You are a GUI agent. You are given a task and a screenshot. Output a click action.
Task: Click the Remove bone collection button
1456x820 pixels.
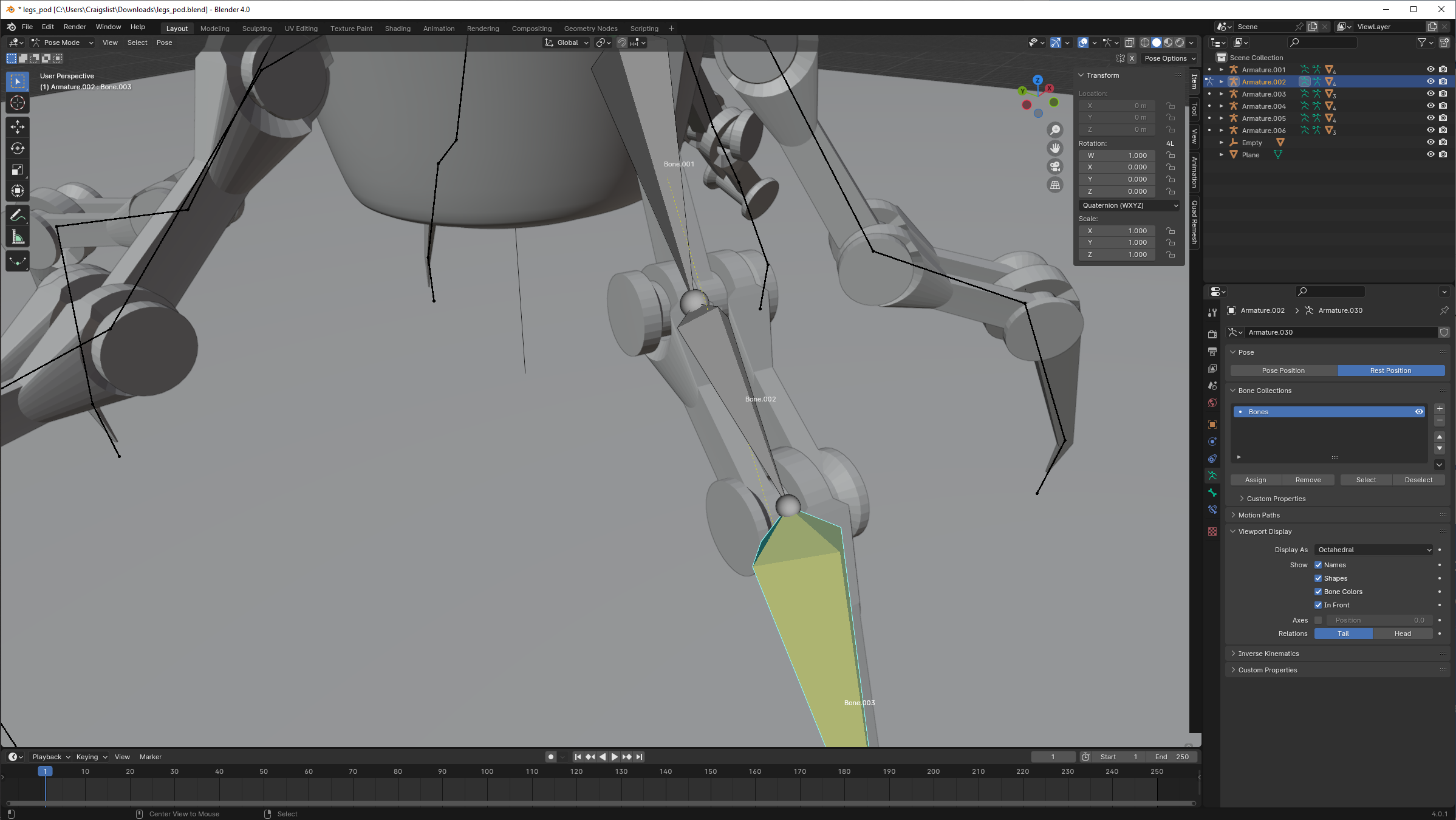pos(1308,480)
